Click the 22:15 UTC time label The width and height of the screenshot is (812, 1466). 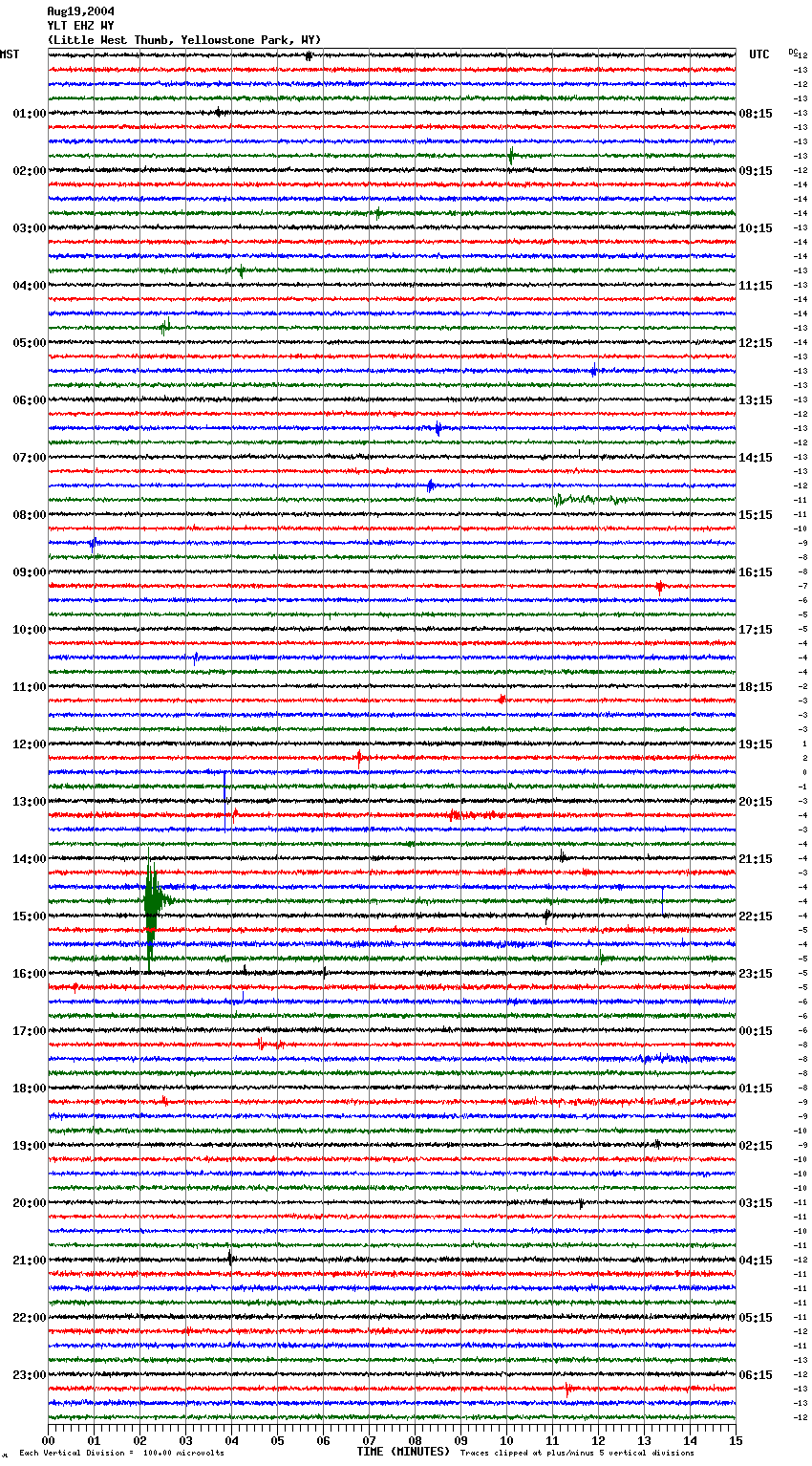tap(756, 916)
